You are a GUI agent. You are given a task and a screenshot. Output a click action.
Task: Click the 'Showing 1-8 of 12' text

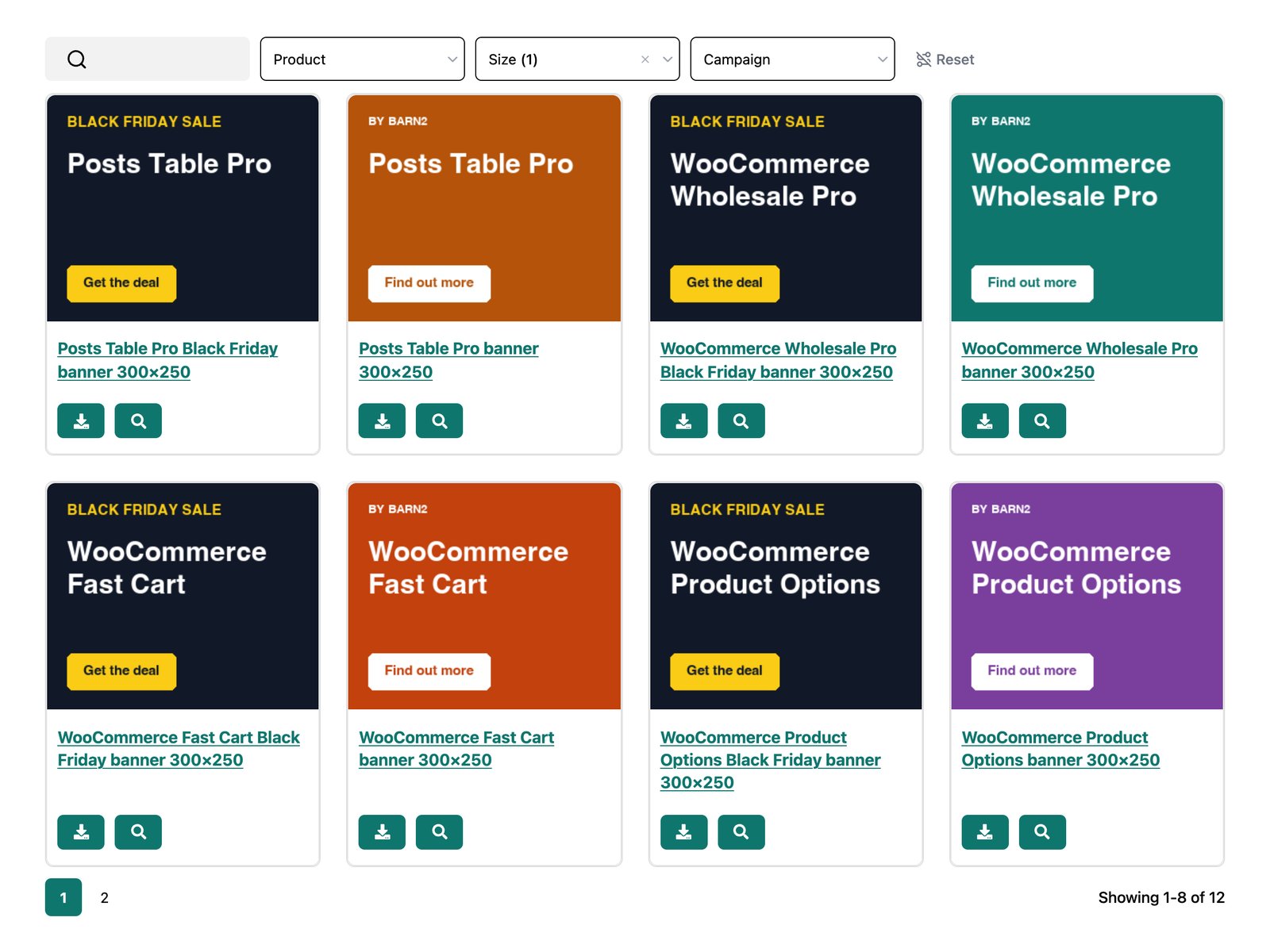1161,897
